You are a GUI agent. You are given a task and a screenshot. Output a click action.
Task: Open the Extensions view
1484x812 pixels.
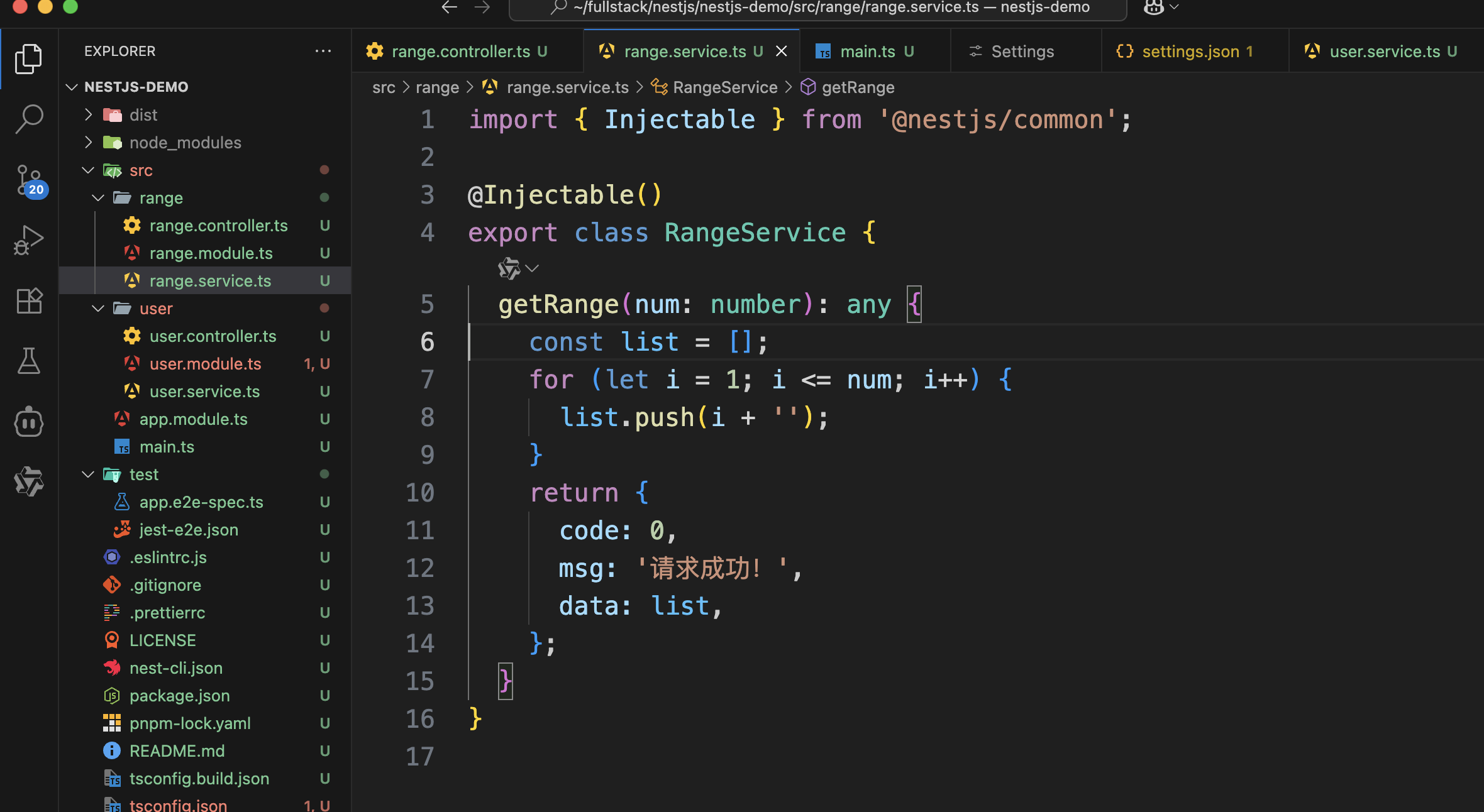point(29,300)
